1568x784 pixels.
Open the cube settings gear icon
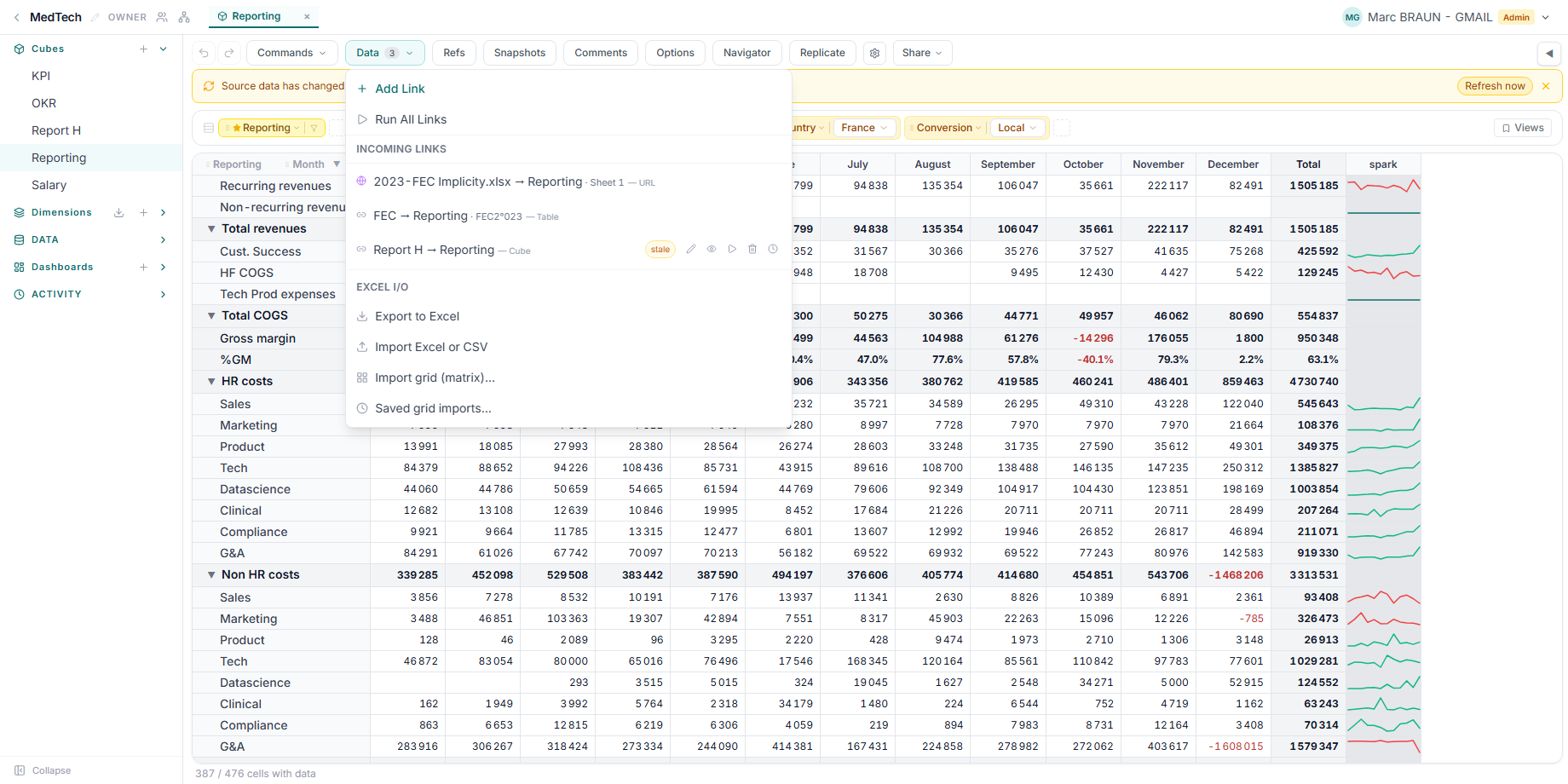874,53
